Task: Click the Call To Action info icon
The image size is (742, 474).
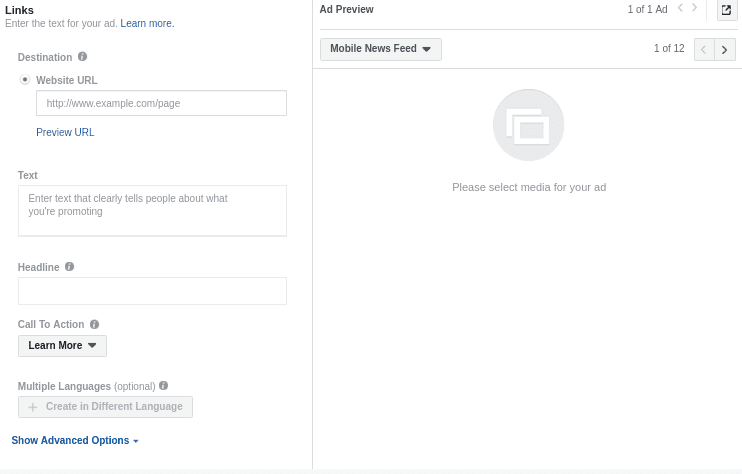Action: coord(95,325)
